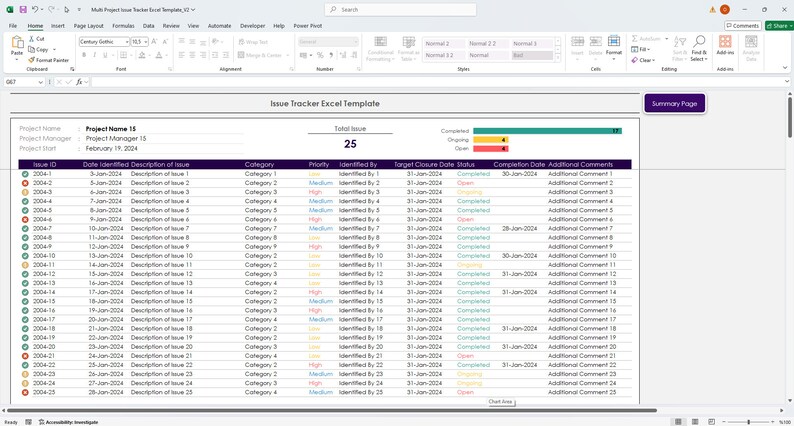Switch to Page Break Preview in status bar
Screen dimensions: 794x426
pos(711,422)
